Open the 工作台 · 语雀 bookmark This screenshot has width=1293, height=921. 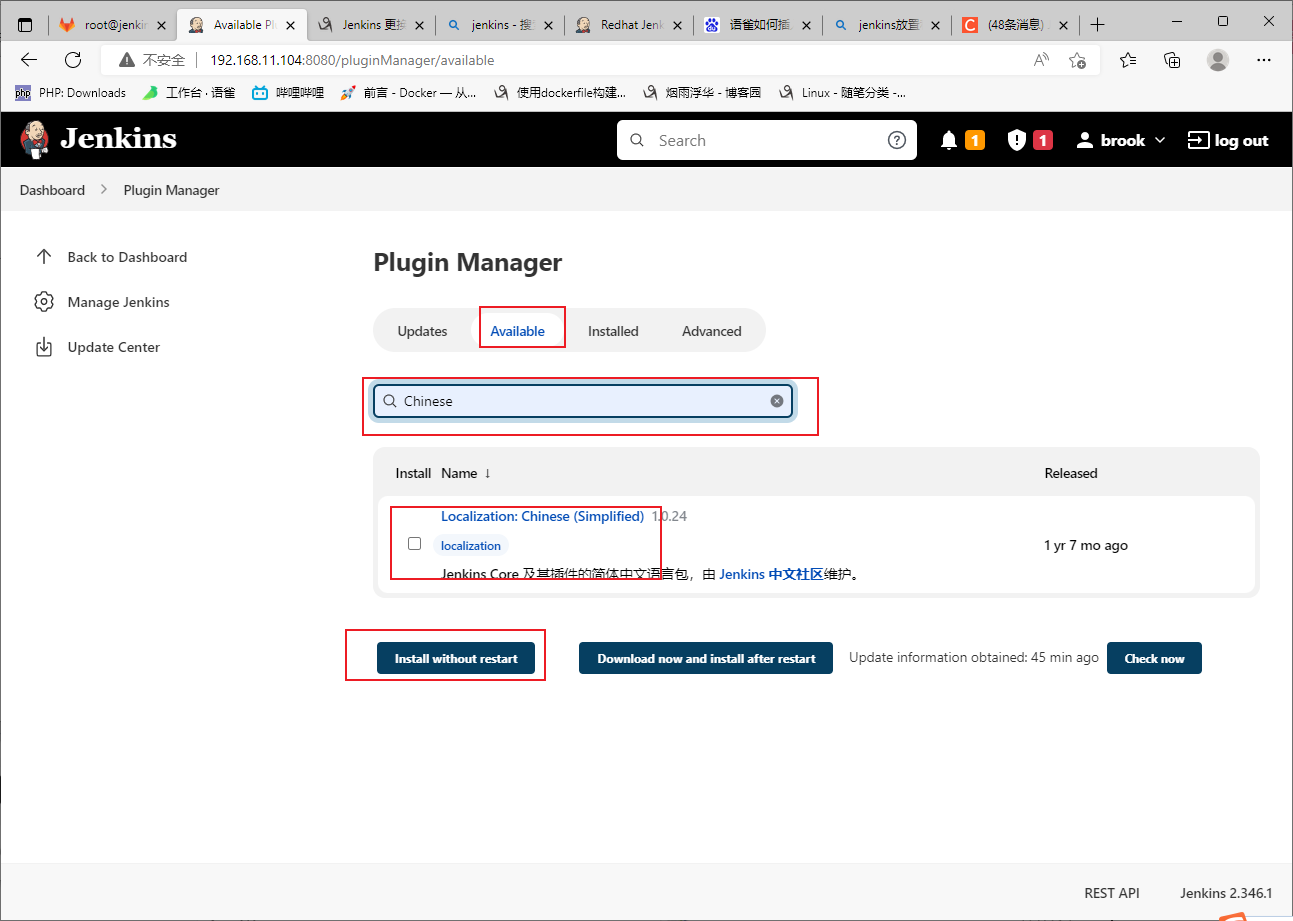point(189,93)
